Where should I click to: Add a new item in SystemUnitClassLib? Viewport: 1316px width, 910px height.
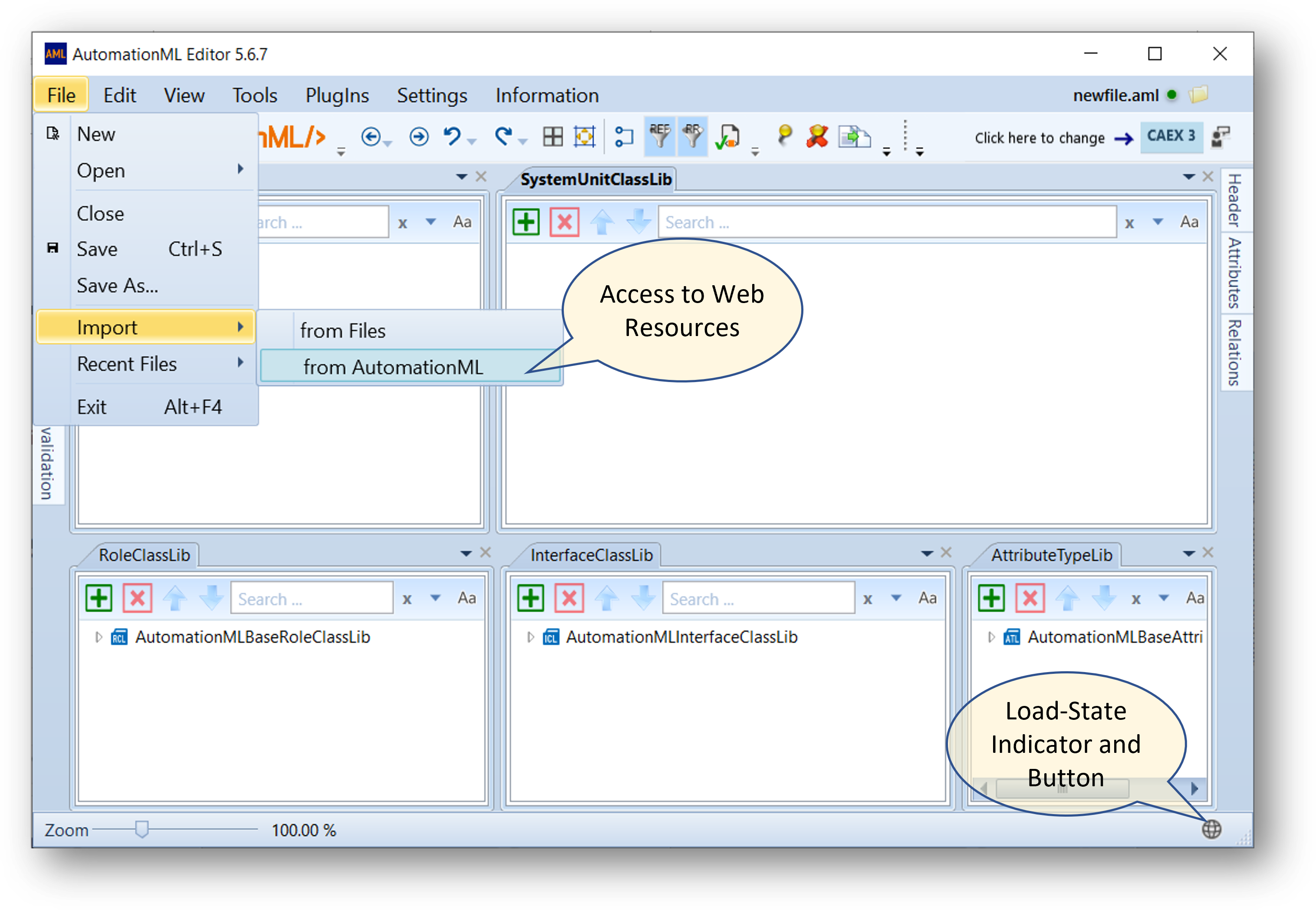(526, 222)
